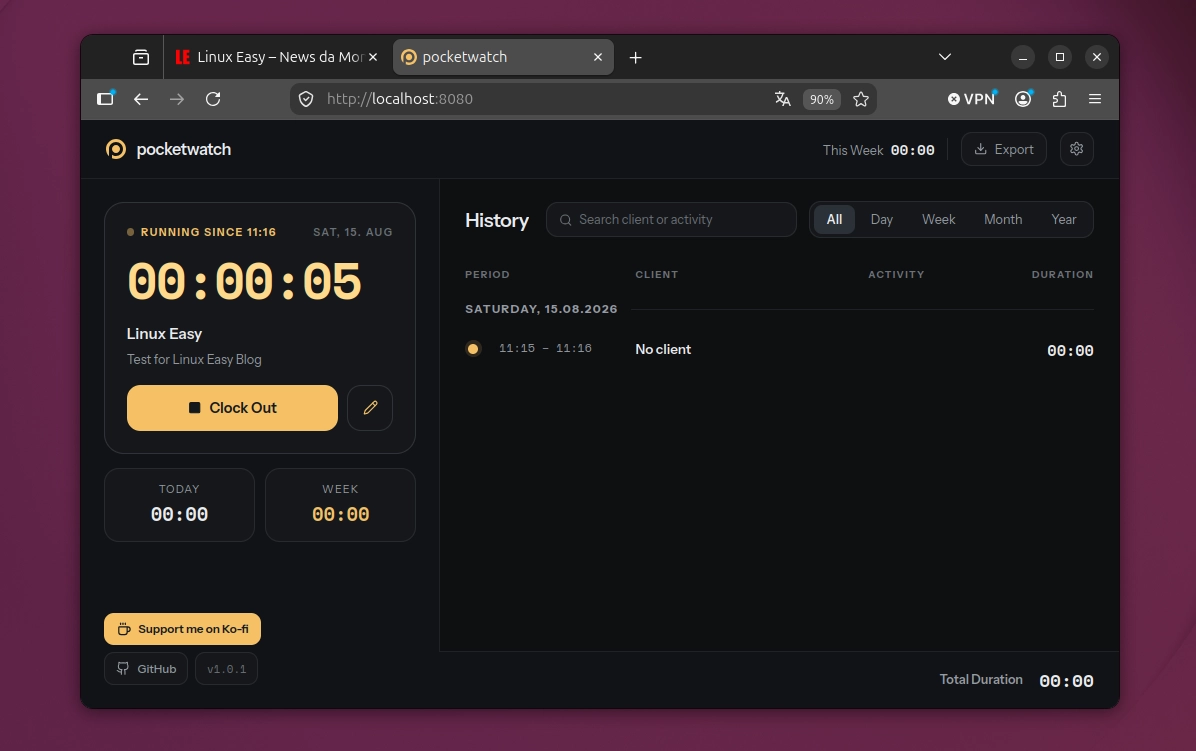Open the browser translate page icon
The image size is (1196, 751).
pyautogui.click(x=783, y=99)
